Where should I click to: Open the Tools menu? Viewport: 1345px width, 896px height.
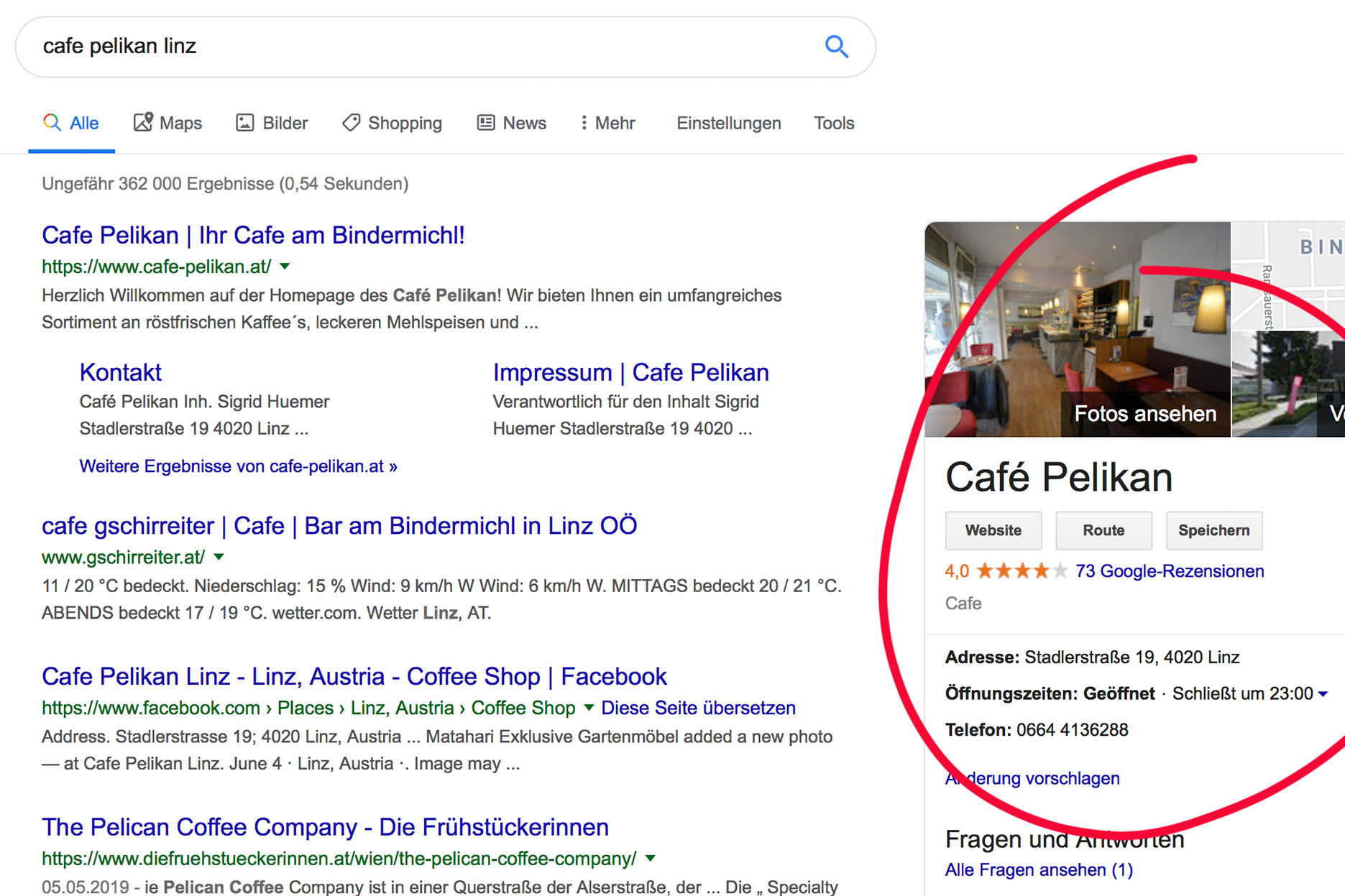click(834, 123)
